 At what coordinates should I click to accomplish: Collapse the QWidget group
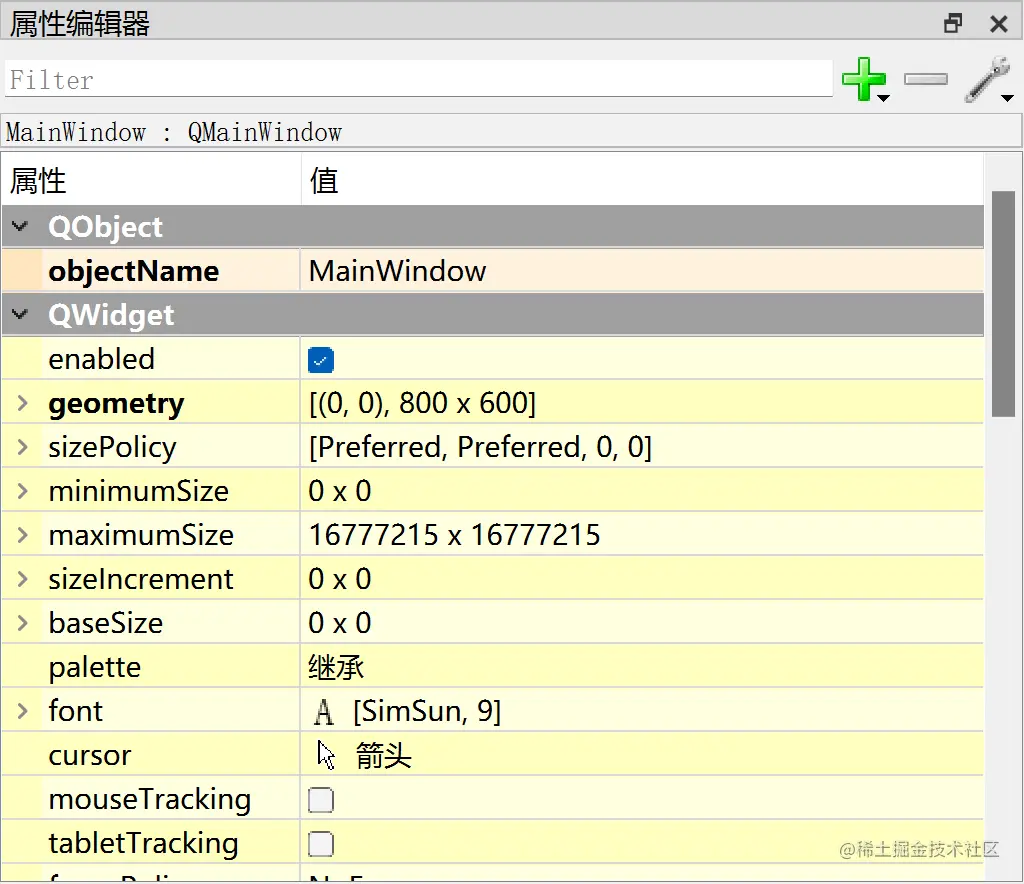pyautogui.click(x=20, y=315)
